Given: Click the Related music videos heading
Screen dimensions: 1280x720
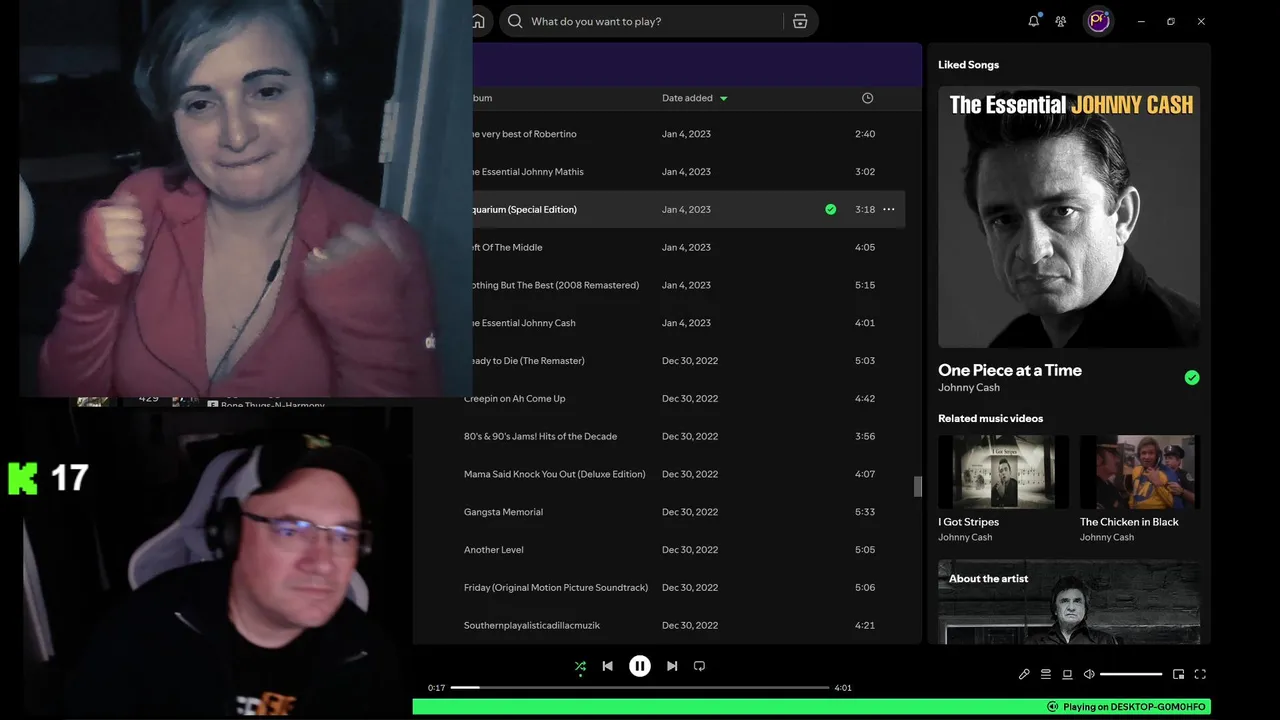Looking at the screenshot, I should click(x=990, y=419).
